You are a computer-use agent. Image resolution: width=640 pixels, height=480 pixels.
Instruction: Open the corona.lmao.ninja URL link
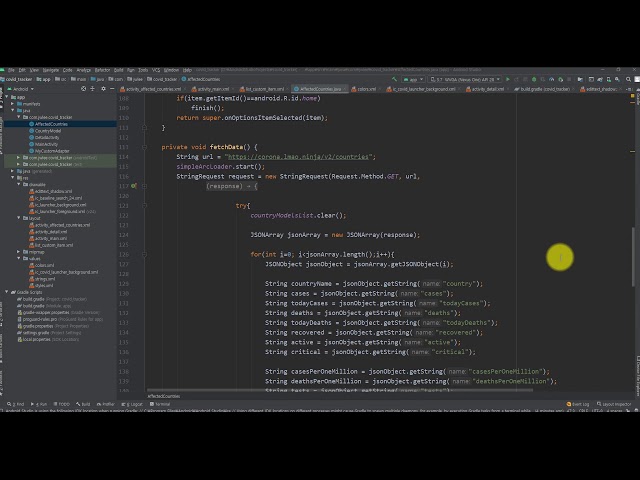coord(300,157)
